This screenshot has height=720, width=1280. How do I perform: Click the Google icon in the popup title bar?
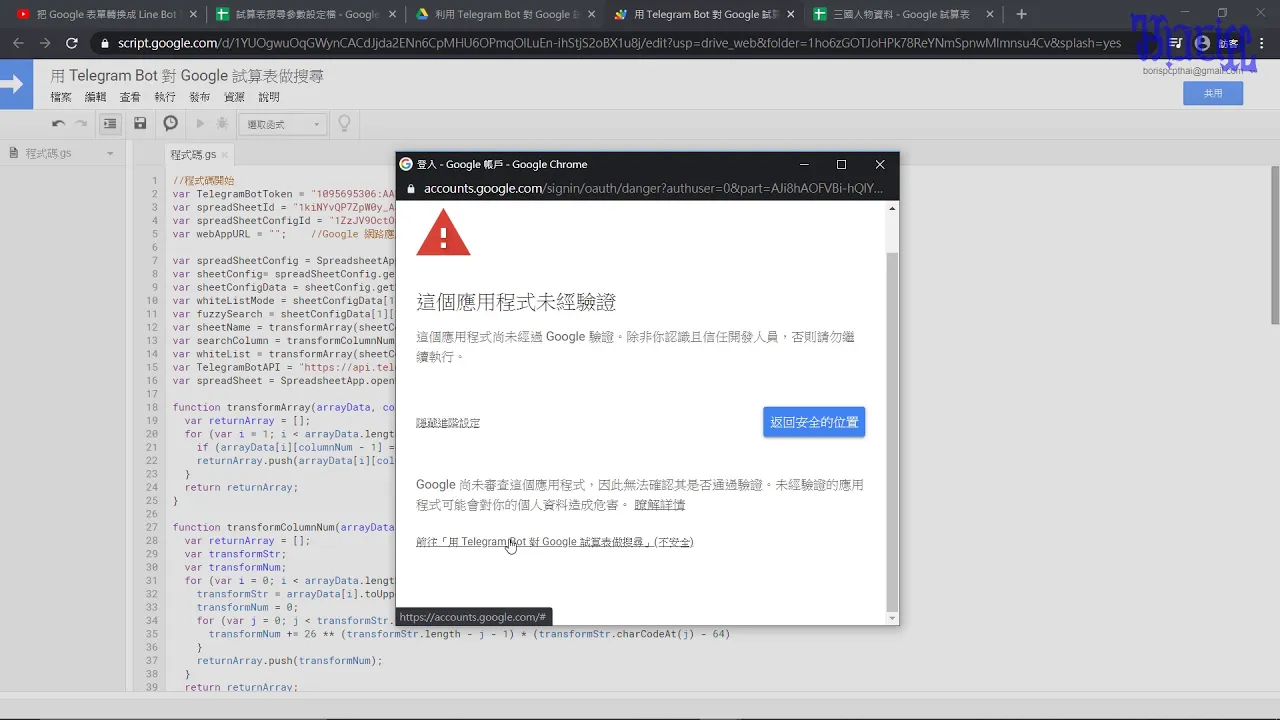coord(406,164)
